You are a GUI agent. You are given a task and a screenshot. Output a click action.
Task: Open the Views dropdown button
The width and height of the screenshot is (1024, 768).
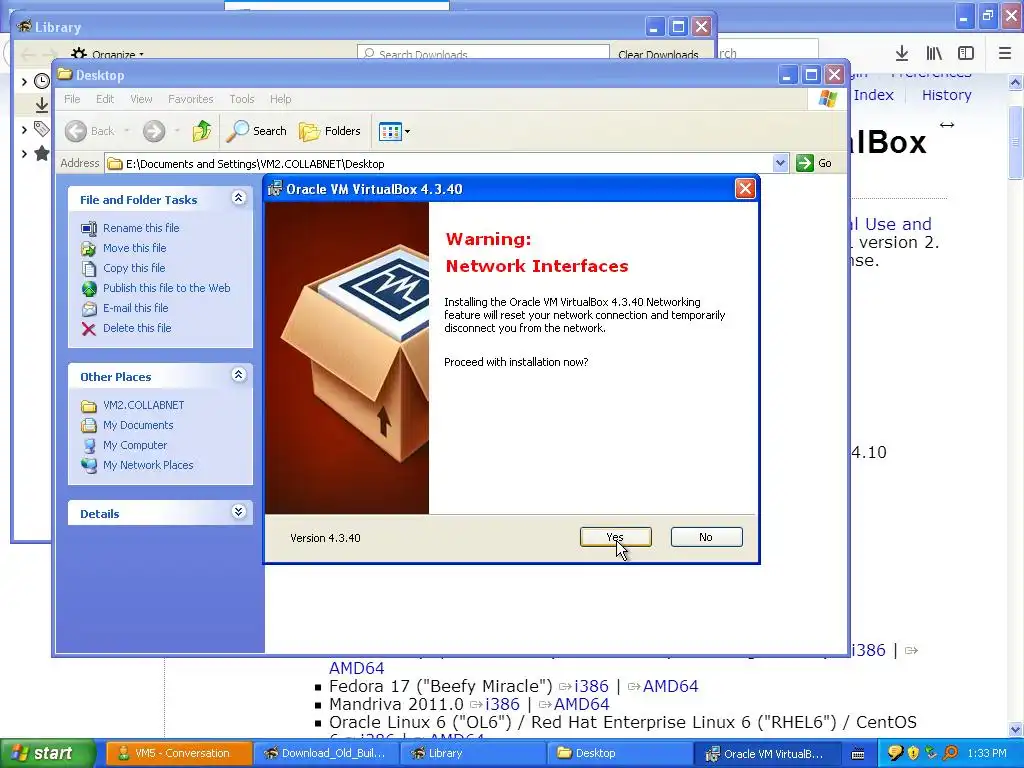[394, 131]
